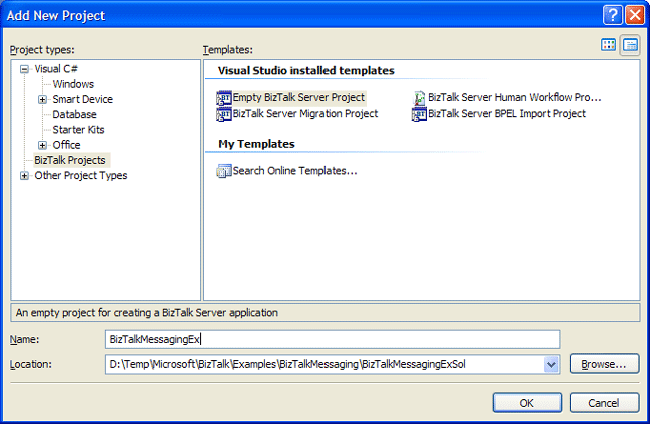
Task: Expand the Smart Device node
Action: 42,99
